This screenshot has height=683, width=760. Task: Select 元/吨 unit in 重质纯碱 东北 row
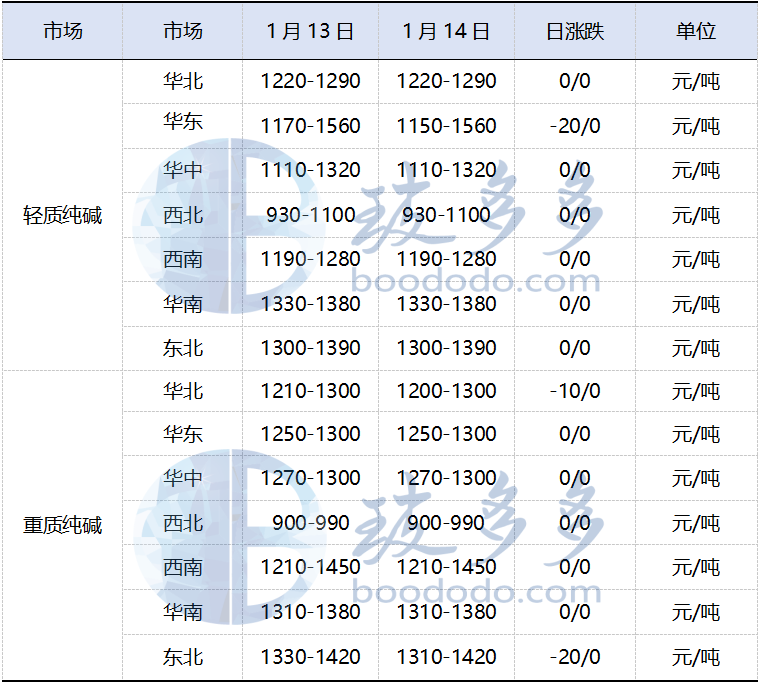coord(696,657)
